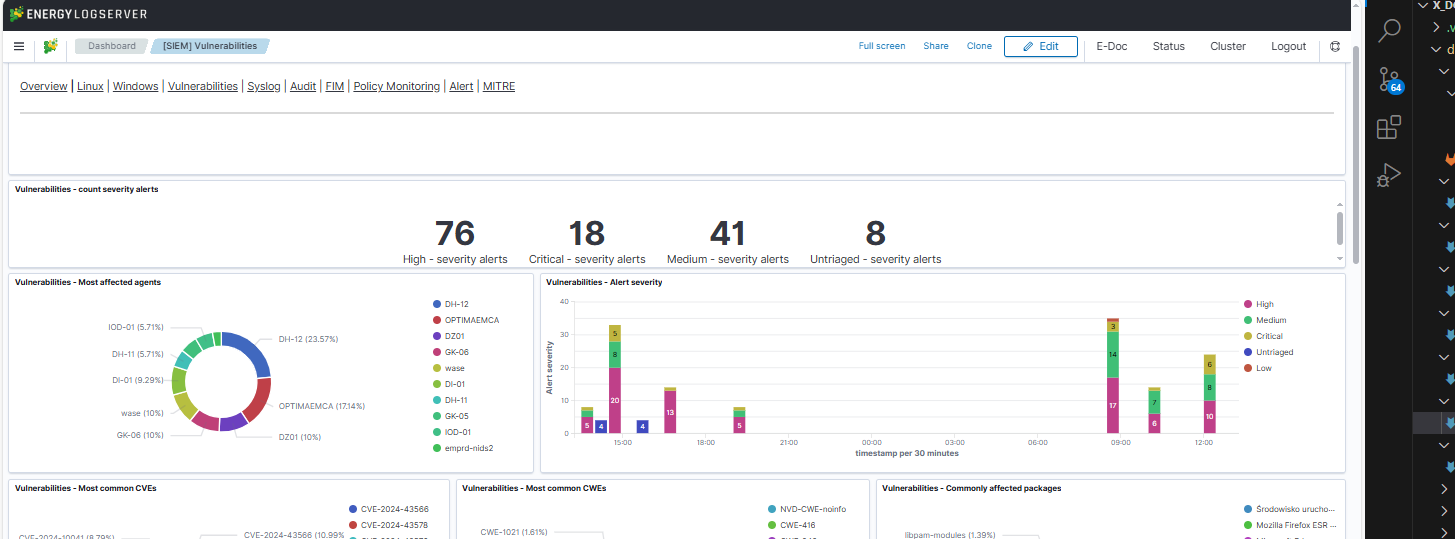The width and height of the screenshot is (1455, 539).
Task: Open the Cluster menu item
Action: coord(1228,46)
